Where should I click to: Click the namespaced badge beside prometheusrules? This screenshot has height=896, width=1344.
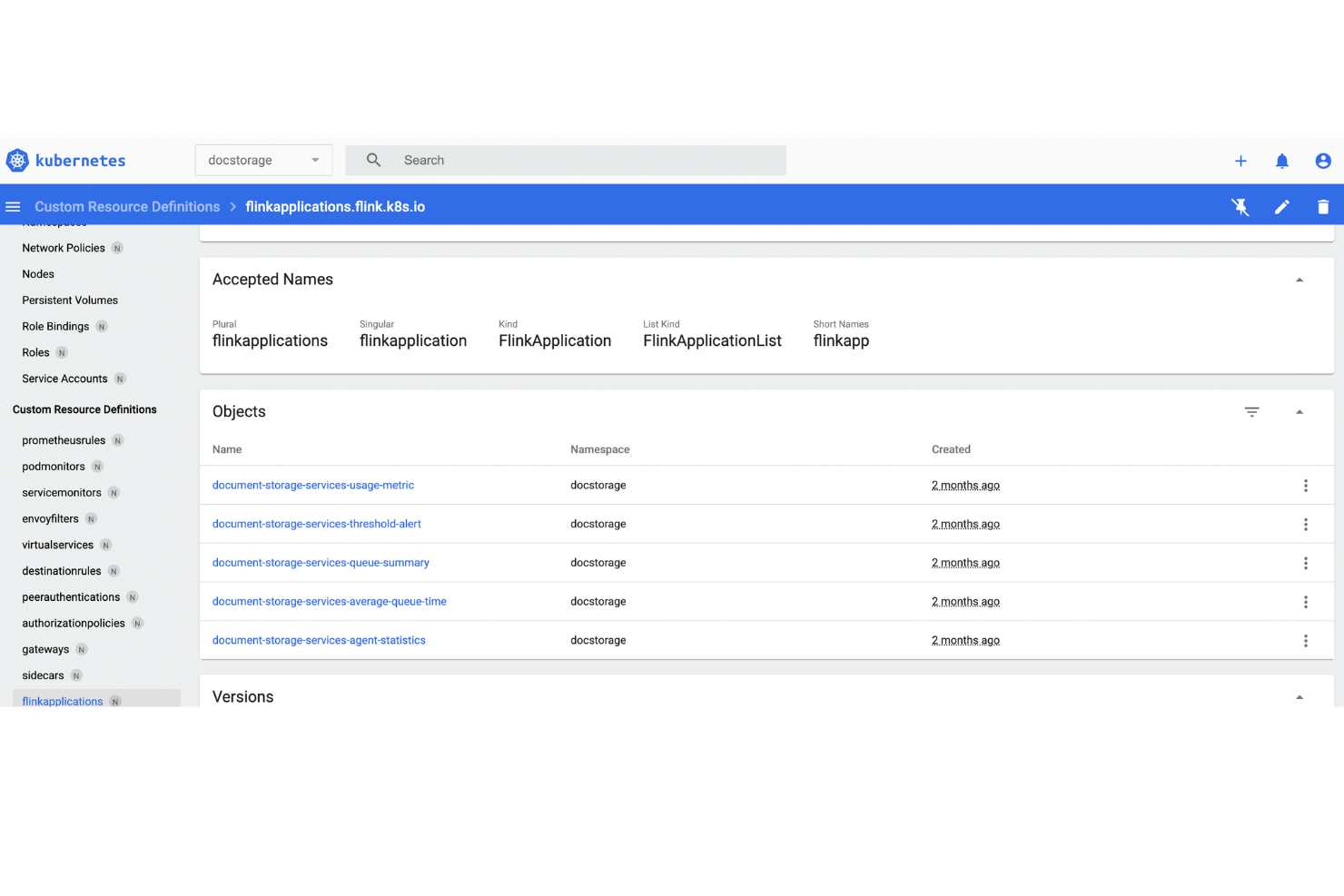point(118,441)
